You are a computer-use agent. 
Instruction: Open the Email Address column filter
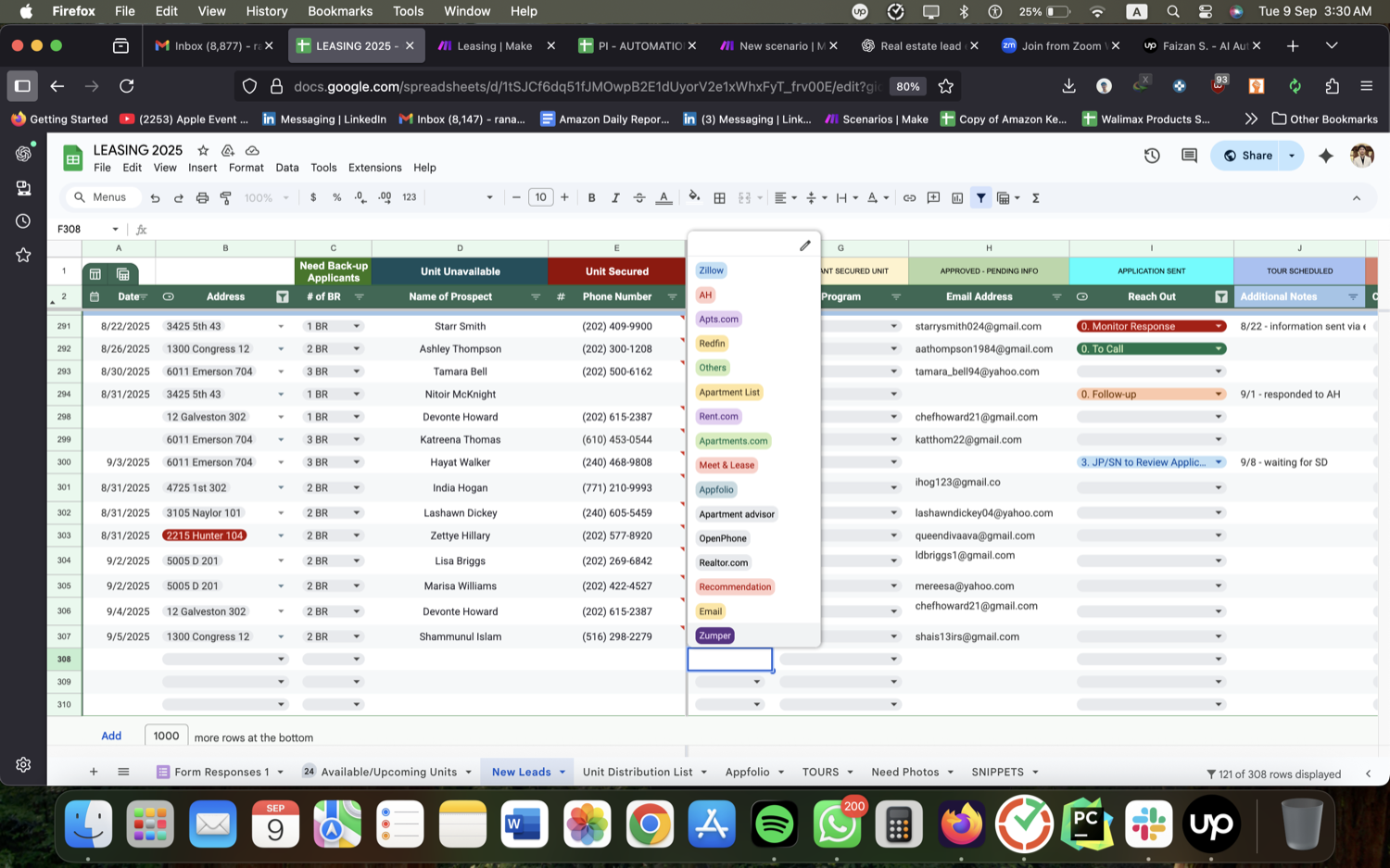click(1056, 296)
